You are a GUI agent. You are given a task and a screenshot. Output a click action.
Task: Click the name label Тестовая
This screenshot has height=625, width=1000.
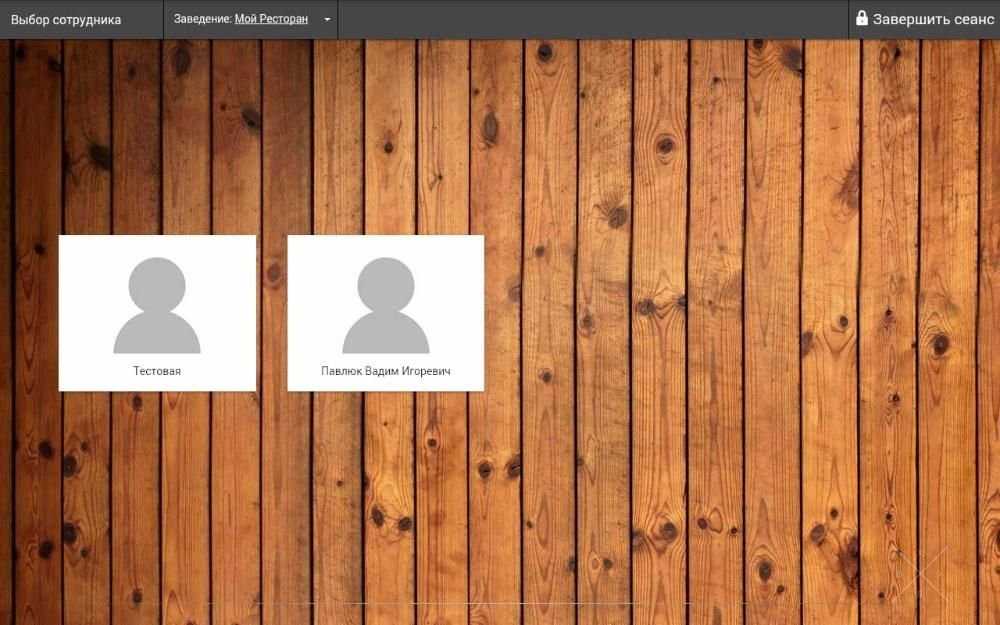157,371
